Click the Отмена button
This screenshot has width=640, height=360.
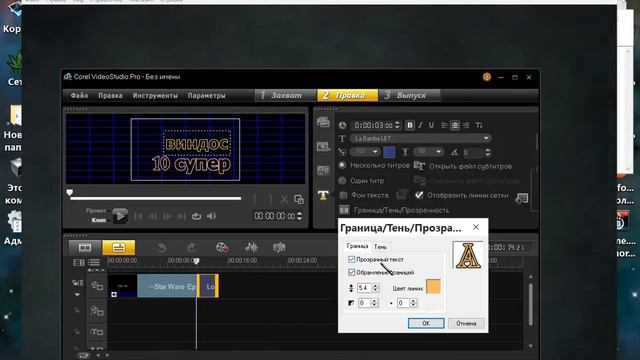466,323
